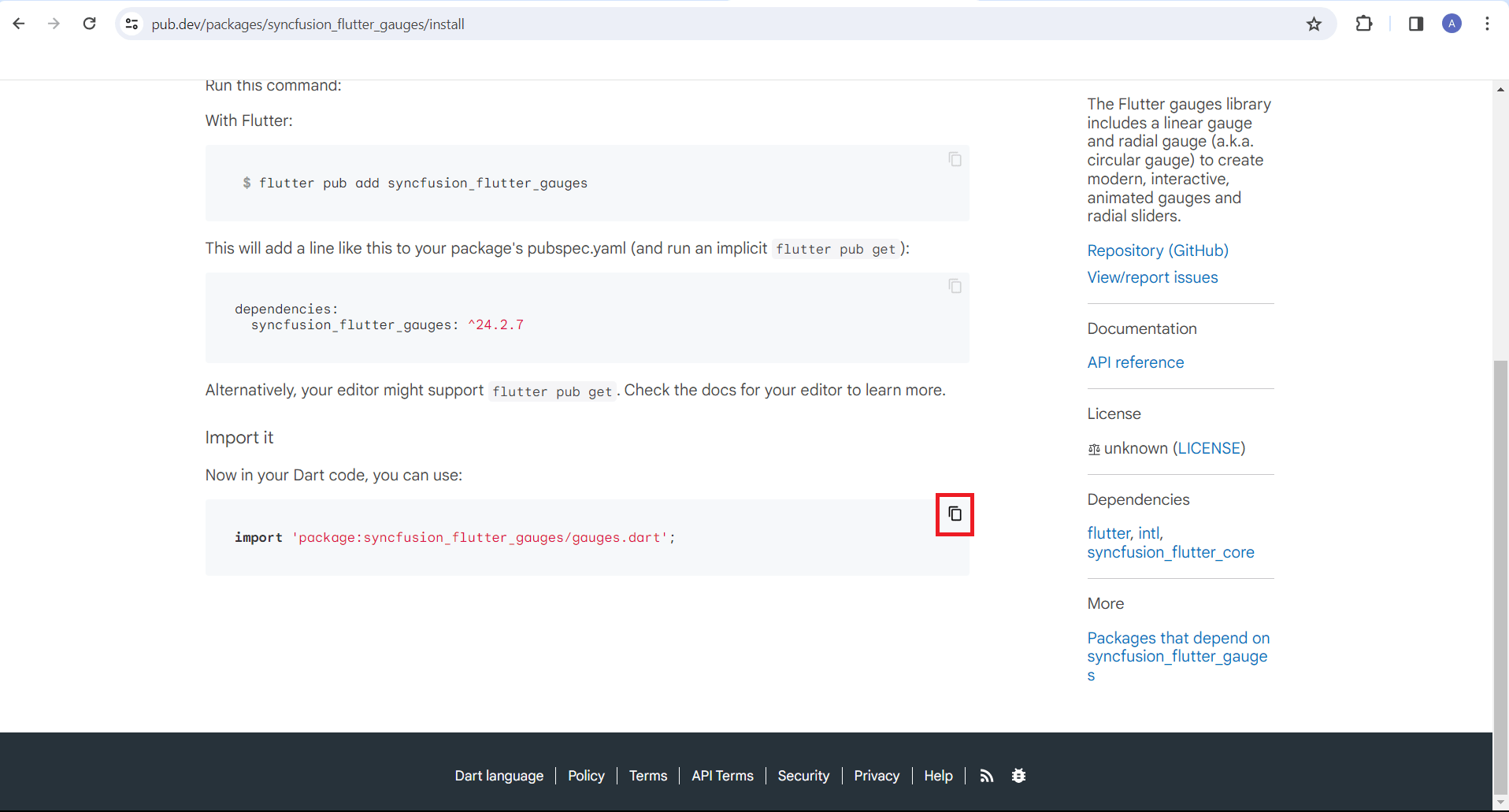Open the Dart language footer link
Image resolution: width=1509 pixels, height=812 pixels.
coord(499,776)
